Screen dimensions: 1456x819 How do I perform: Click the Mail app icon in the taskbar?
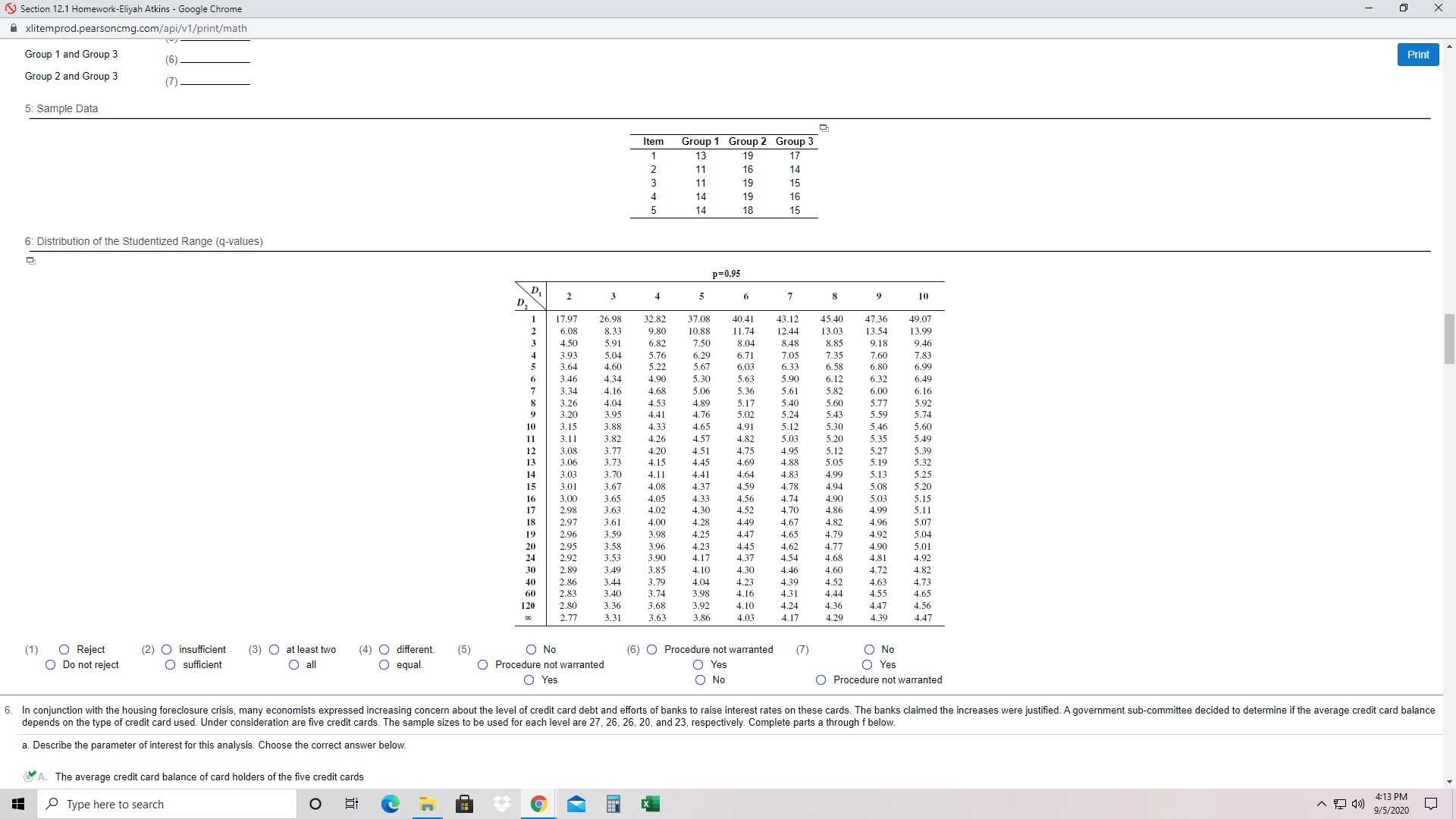pos(576,804)
